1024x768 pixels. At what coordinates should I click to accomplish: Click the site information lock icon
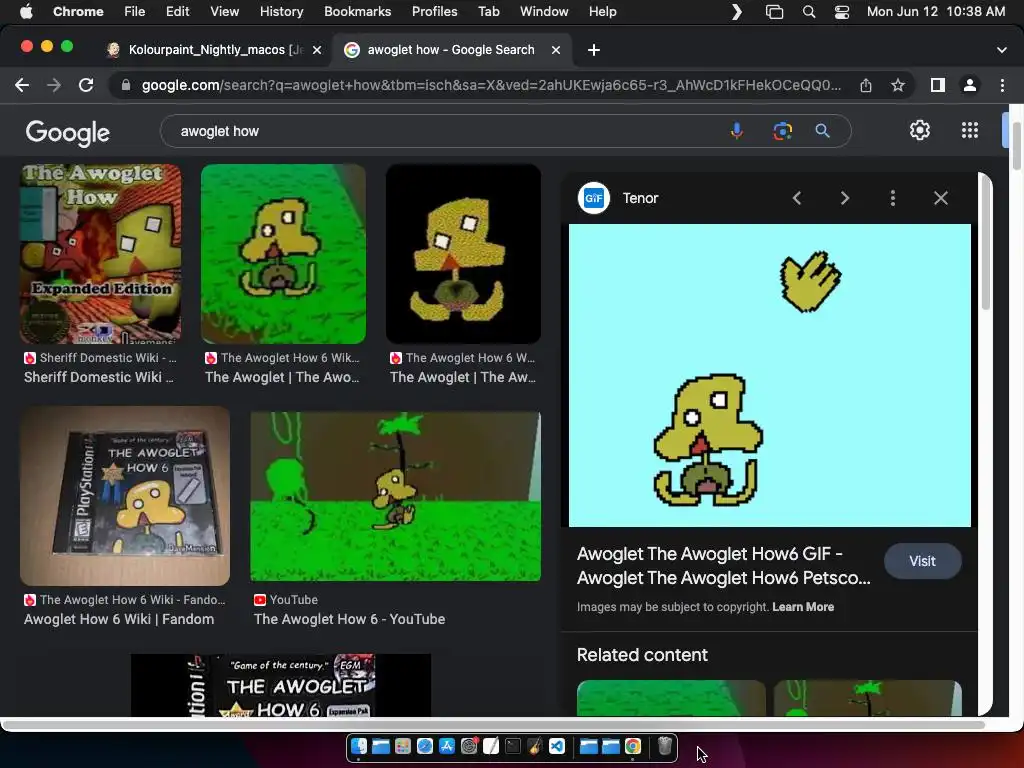click(x=126, y=85)
